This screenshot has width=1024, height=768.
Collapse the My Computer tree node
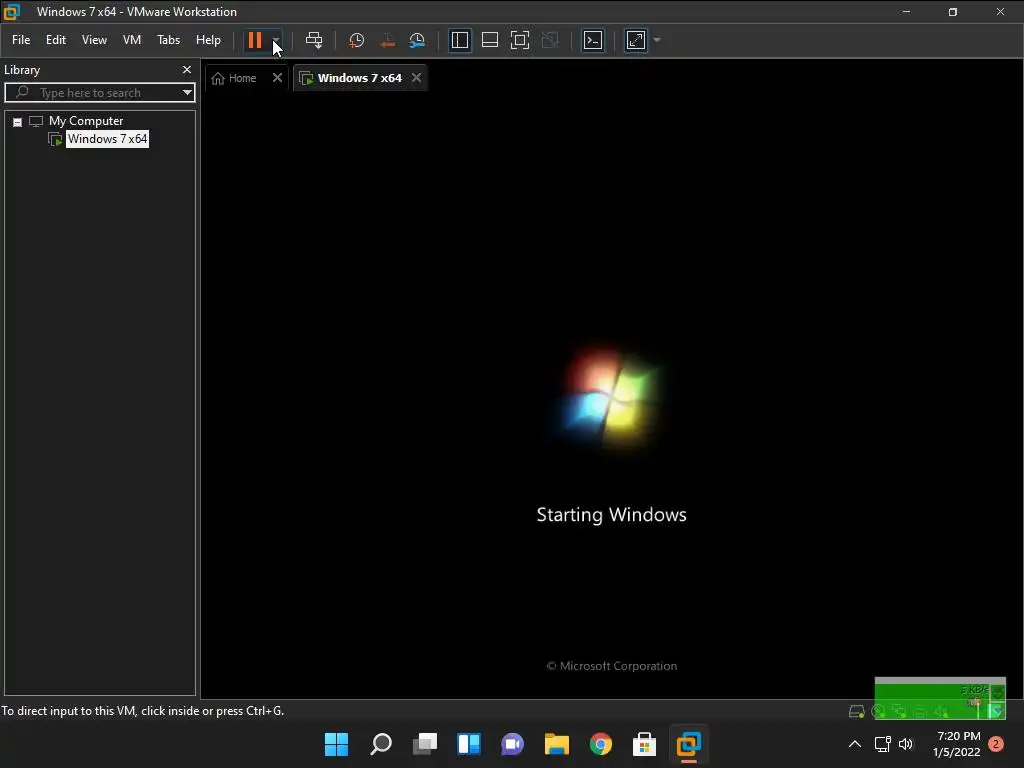[18, 121]
